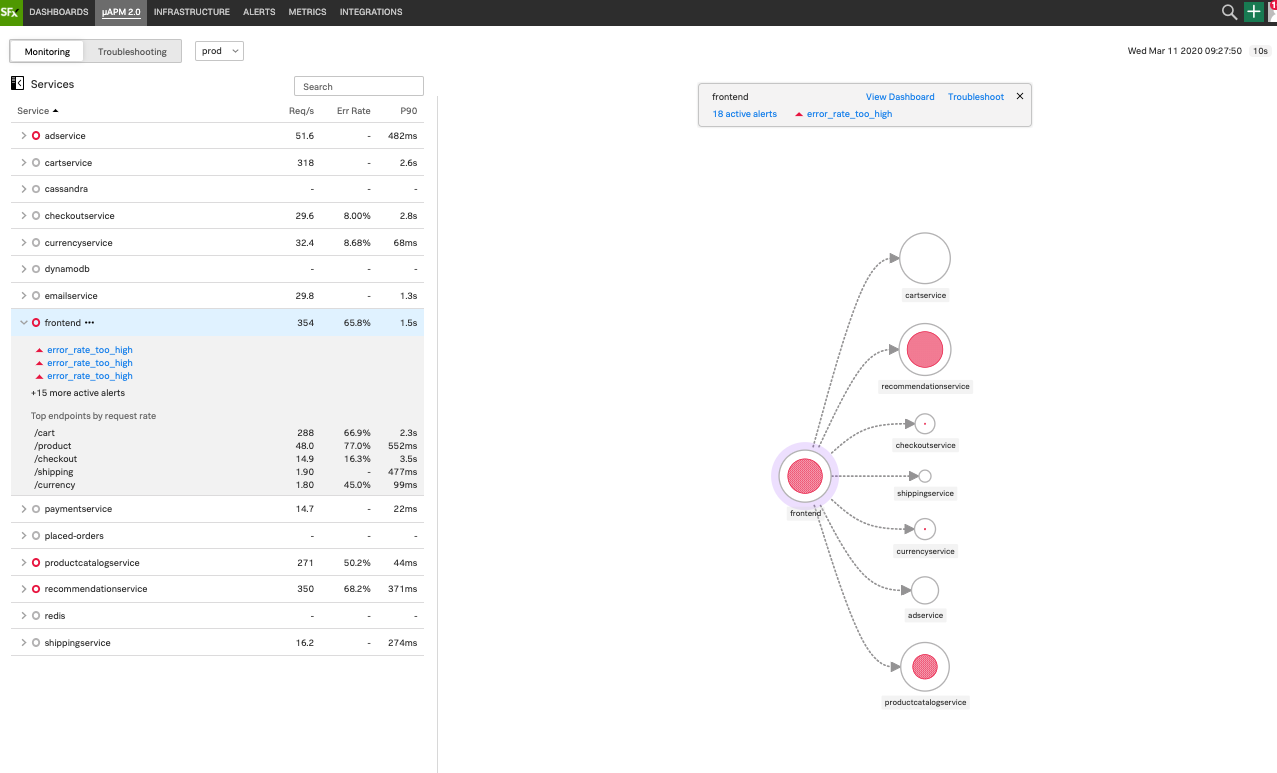Image resolution: width=1277 pixels, height=773 pixels.
Task: Click the frontend red status indicator
Action: pos(36,323)
